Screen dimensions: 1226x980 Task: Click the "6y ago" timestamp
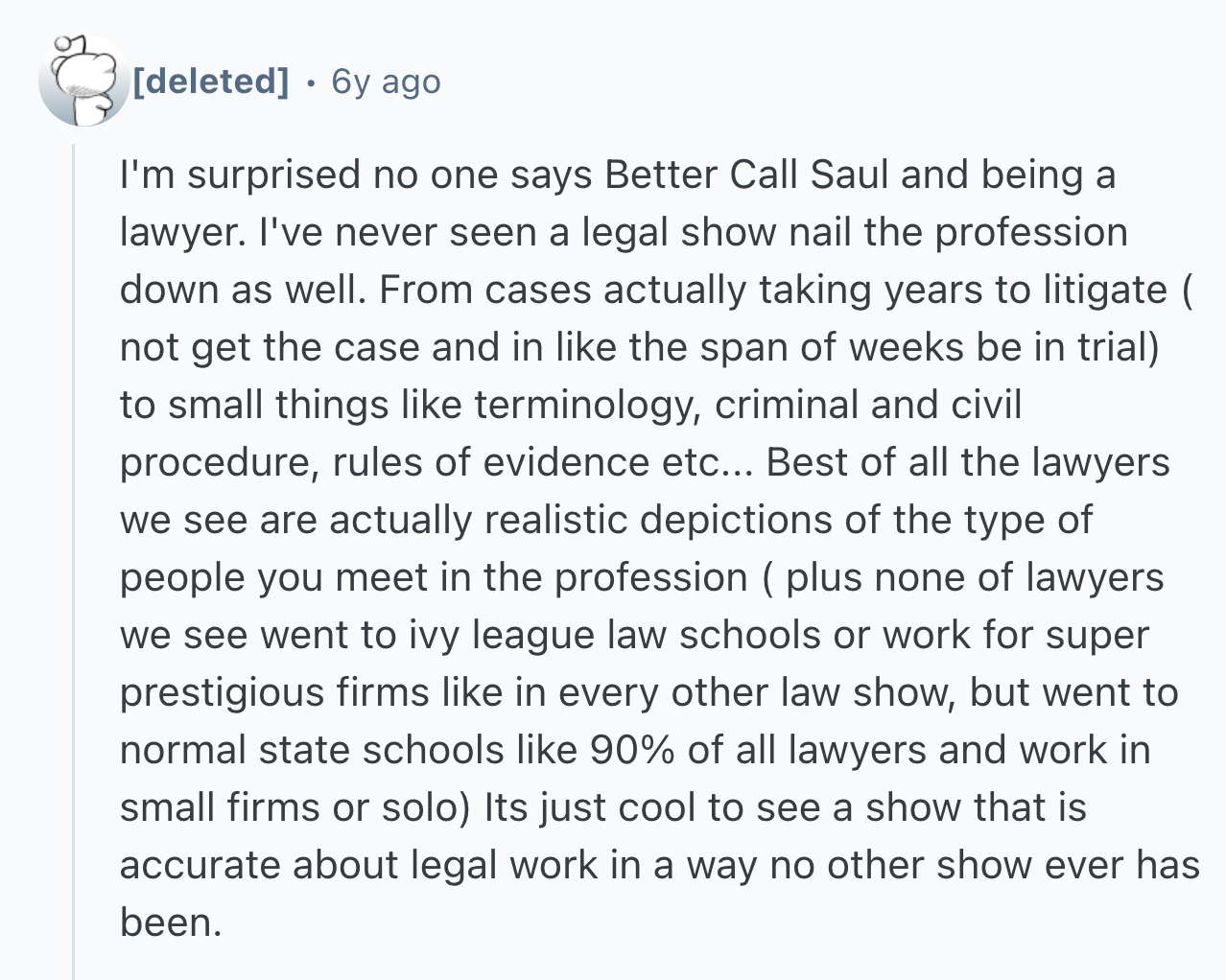coord(386,82)
